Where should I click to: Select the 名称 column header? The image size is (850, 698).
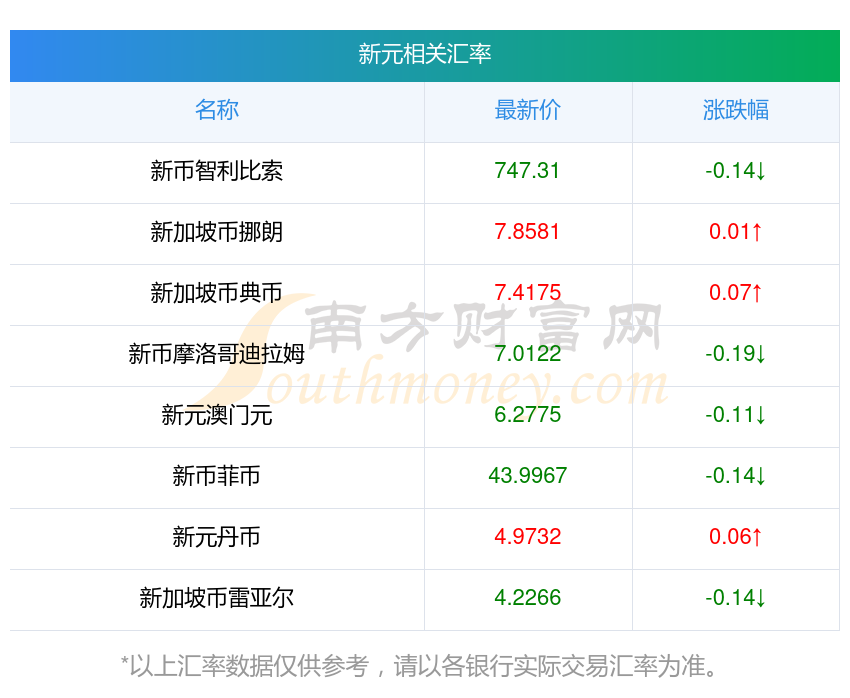pyautogui.click(x=217, y=110)
